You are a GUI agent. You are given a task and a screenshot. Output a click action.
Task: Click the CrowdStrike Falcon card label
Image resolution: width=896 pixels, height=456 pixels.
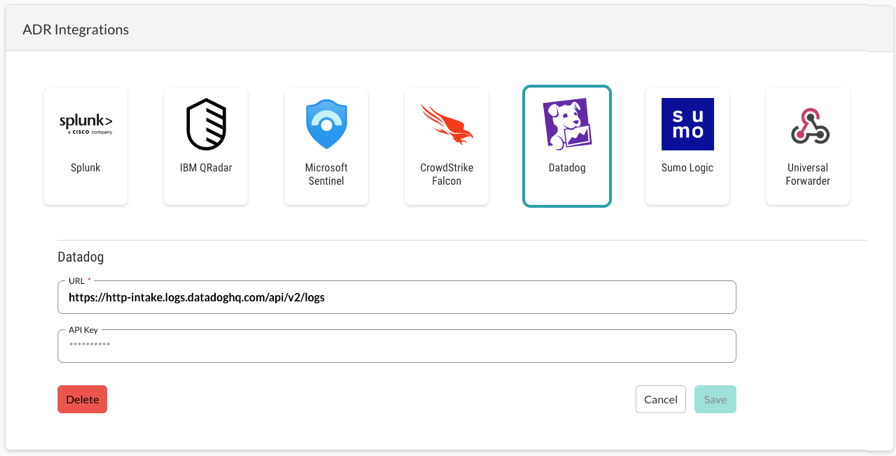pos(447,174)
